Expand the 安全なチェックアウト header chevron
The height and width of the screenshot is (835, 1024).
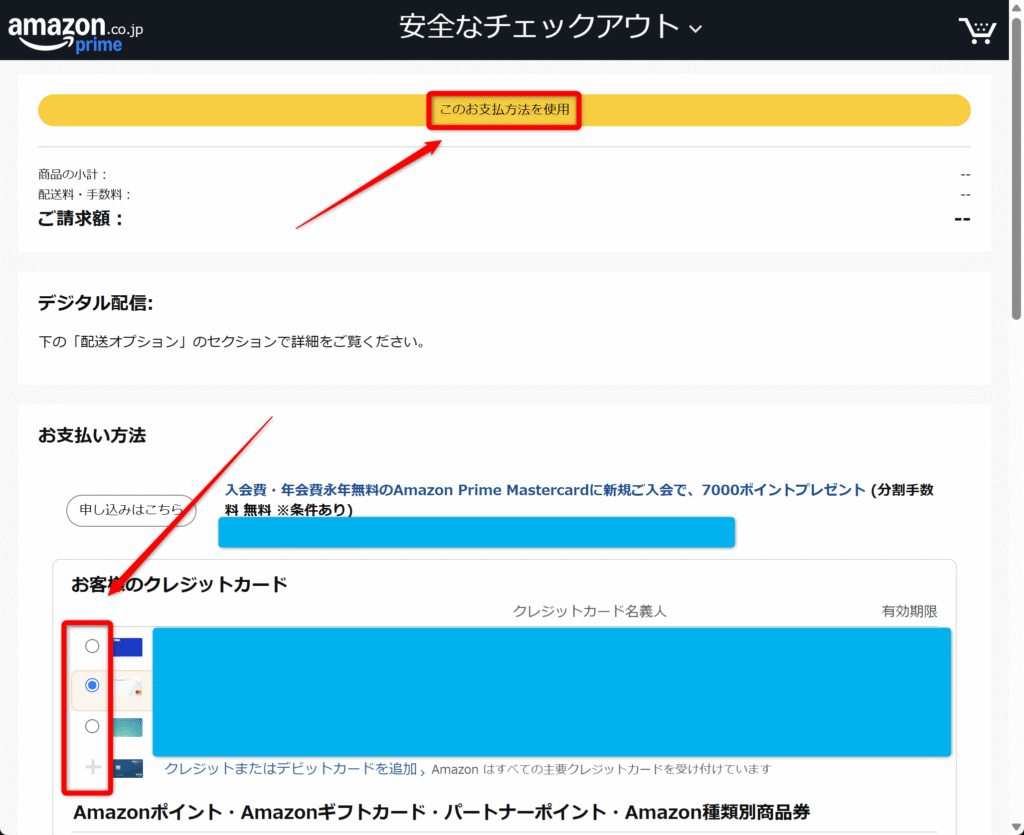pos(696,29)
